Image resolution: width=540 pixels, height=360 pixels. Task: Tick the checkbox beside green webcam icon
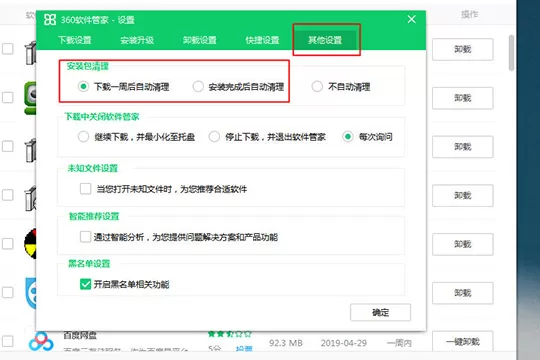[8, 97]
